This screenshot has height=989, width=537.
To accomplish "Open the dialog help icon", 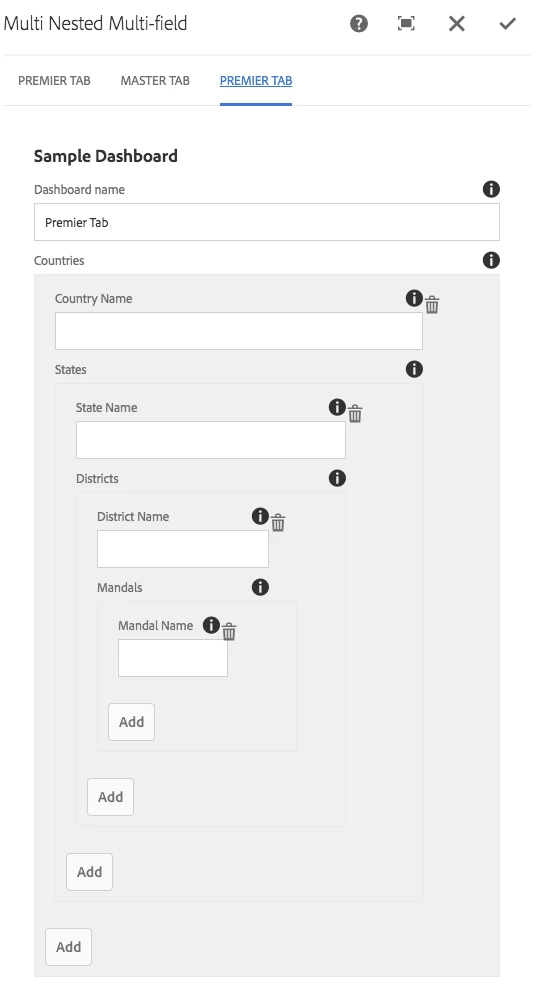I will 358,24.
